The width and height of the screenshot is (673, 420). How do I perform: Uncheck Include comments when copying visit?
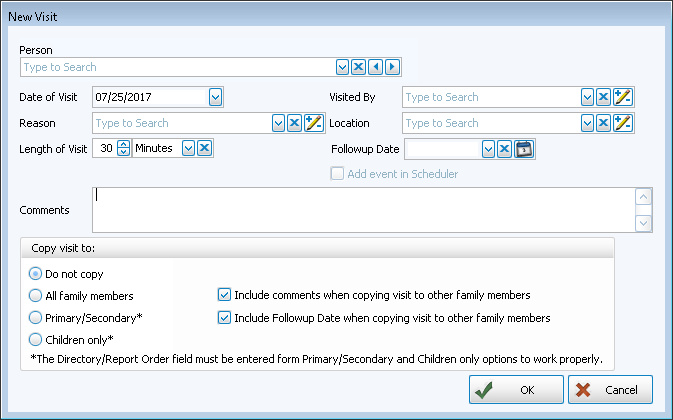(224, 295)
